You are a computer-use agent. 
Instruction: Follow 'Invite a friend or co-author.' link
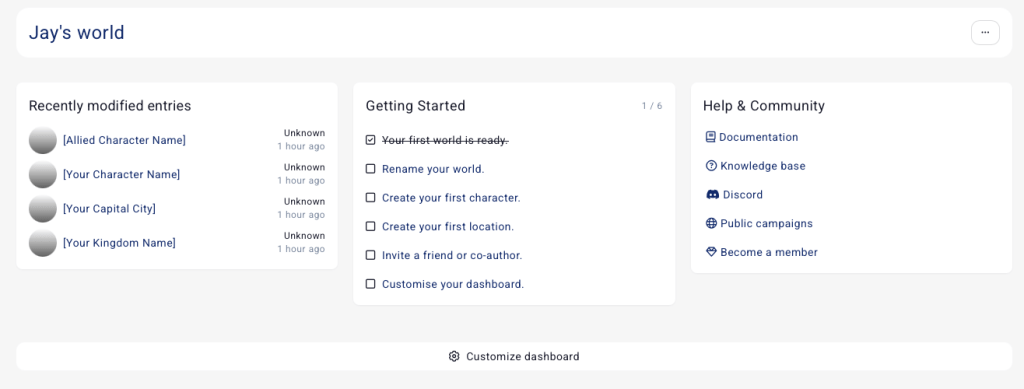(x=452, y=255)
